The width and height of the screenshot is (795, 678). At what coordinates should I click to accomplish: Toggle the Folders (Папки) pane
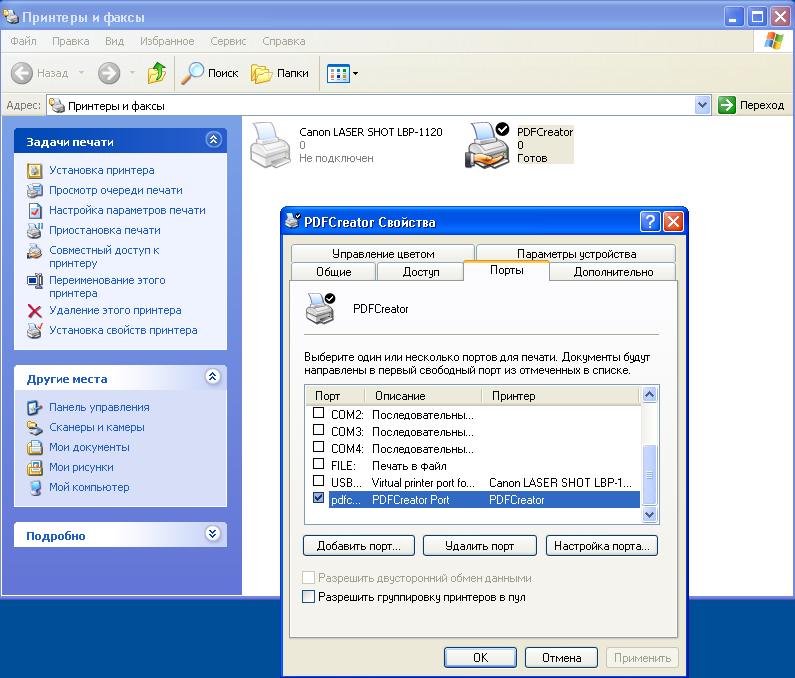point(280,73)
